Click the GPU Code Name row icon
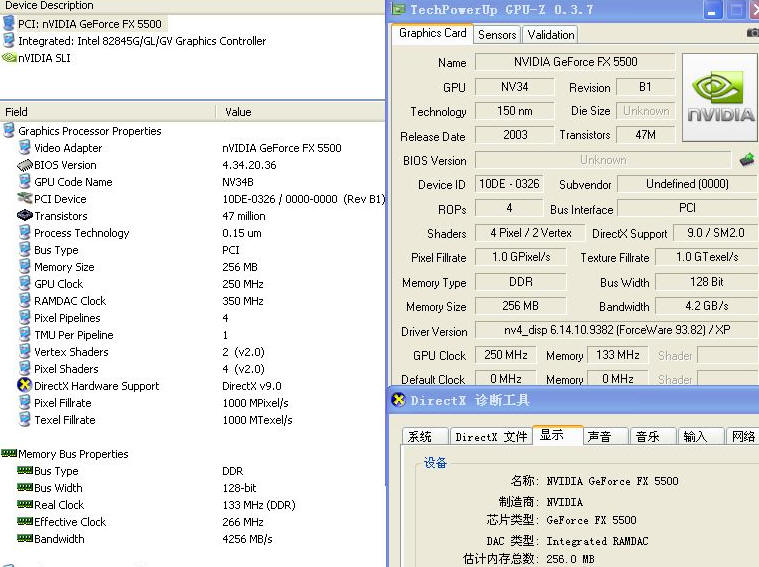The height and width of the screenshot is (567, 759). pos(25,181)
